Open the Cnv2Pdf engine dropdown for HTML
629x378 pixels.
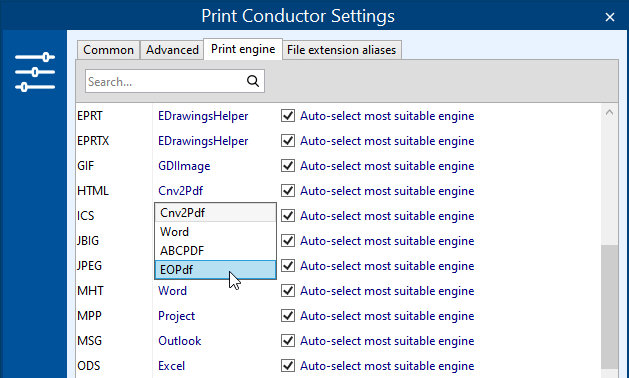click(x=181, y=191)
